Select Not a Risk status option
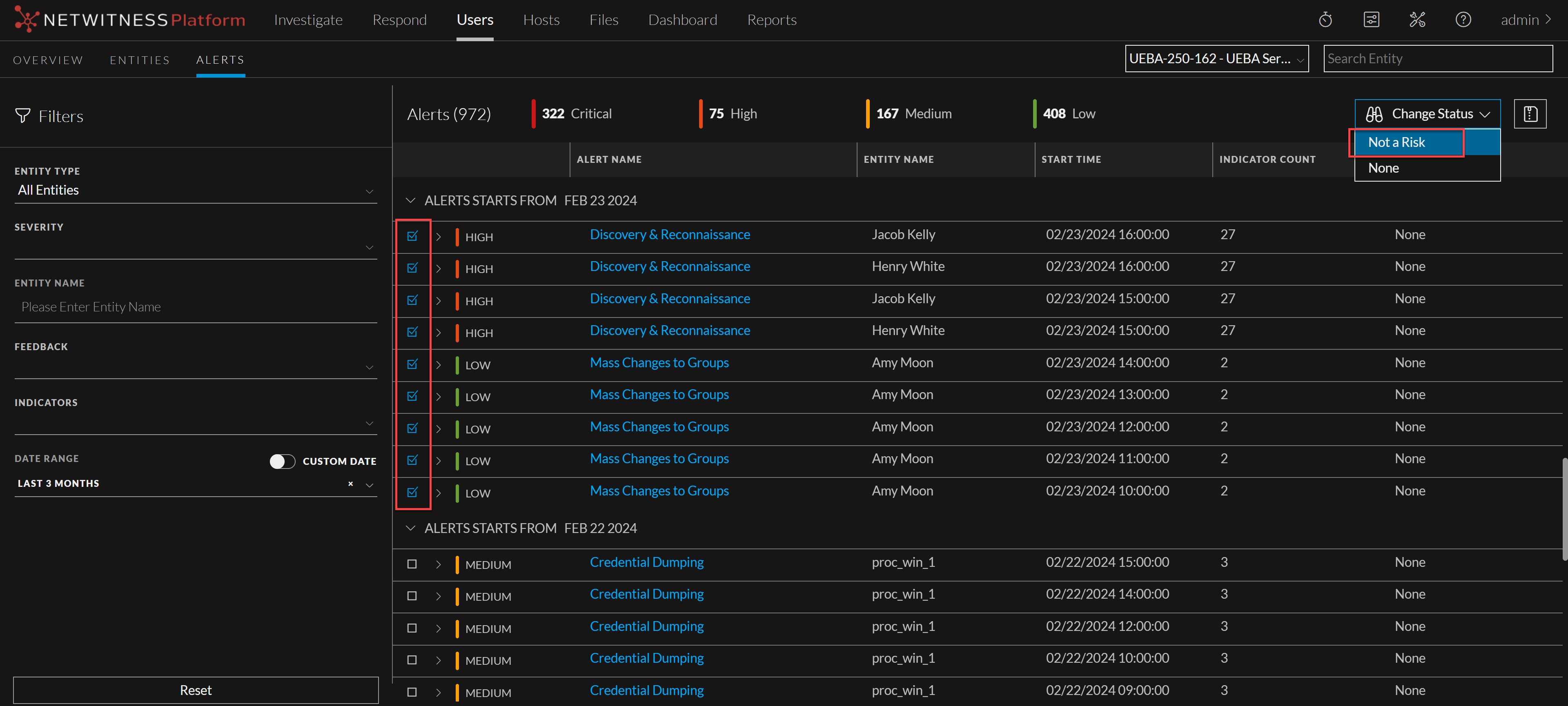This screenshot has height=706, width=1568. click(x=1396, y=142)
